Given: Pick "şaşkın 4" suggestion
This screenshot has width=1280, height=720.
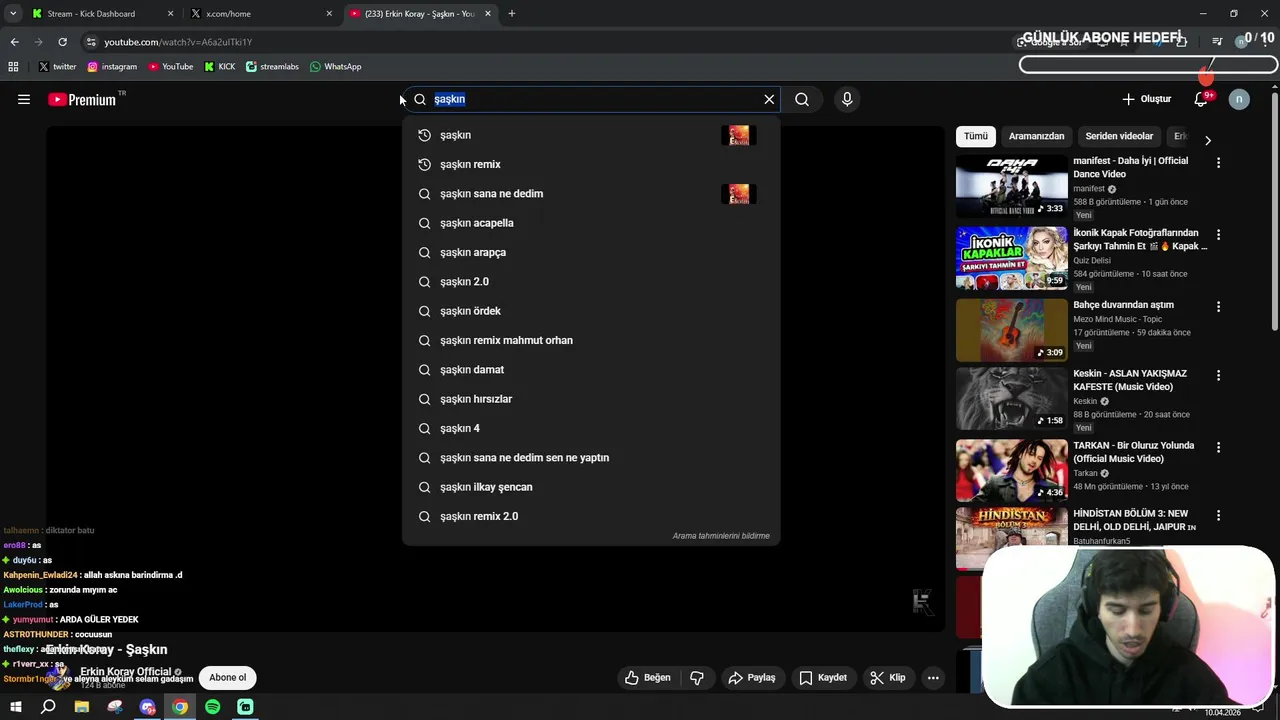Looking at the screenshot, I should click(590, 428).
